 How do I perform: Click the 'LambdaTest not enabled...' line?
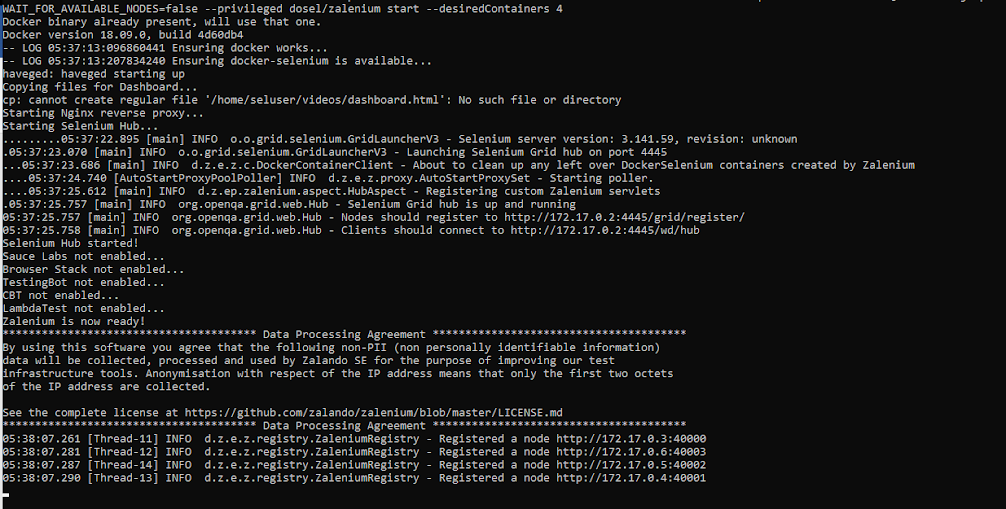tap(82, 308)
